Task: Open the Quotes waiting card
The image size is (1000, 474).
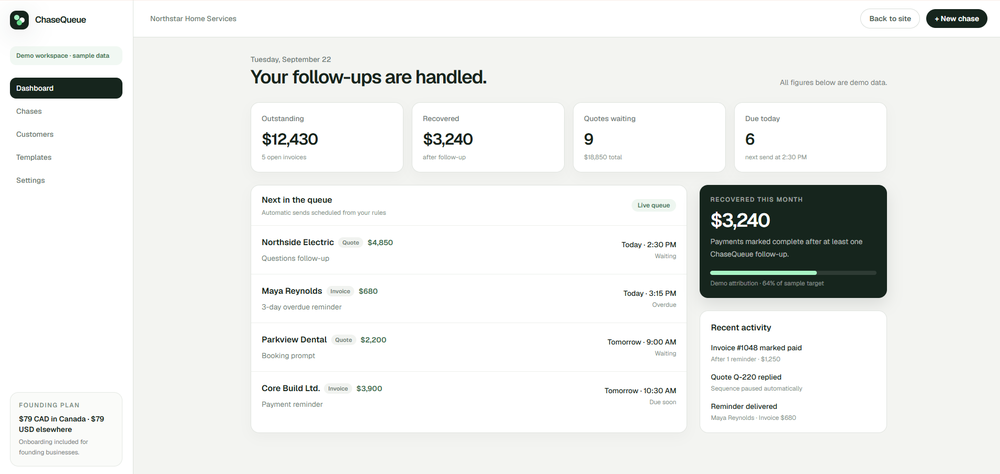Action: pyautogui.click(x=649, y=137)
